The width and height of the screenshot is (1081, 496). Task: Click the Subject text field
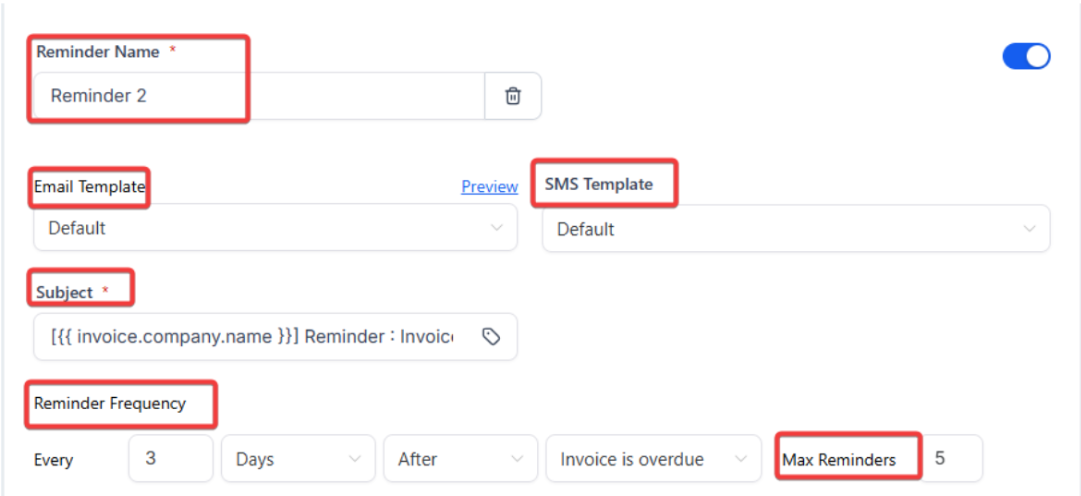(250, 337)
